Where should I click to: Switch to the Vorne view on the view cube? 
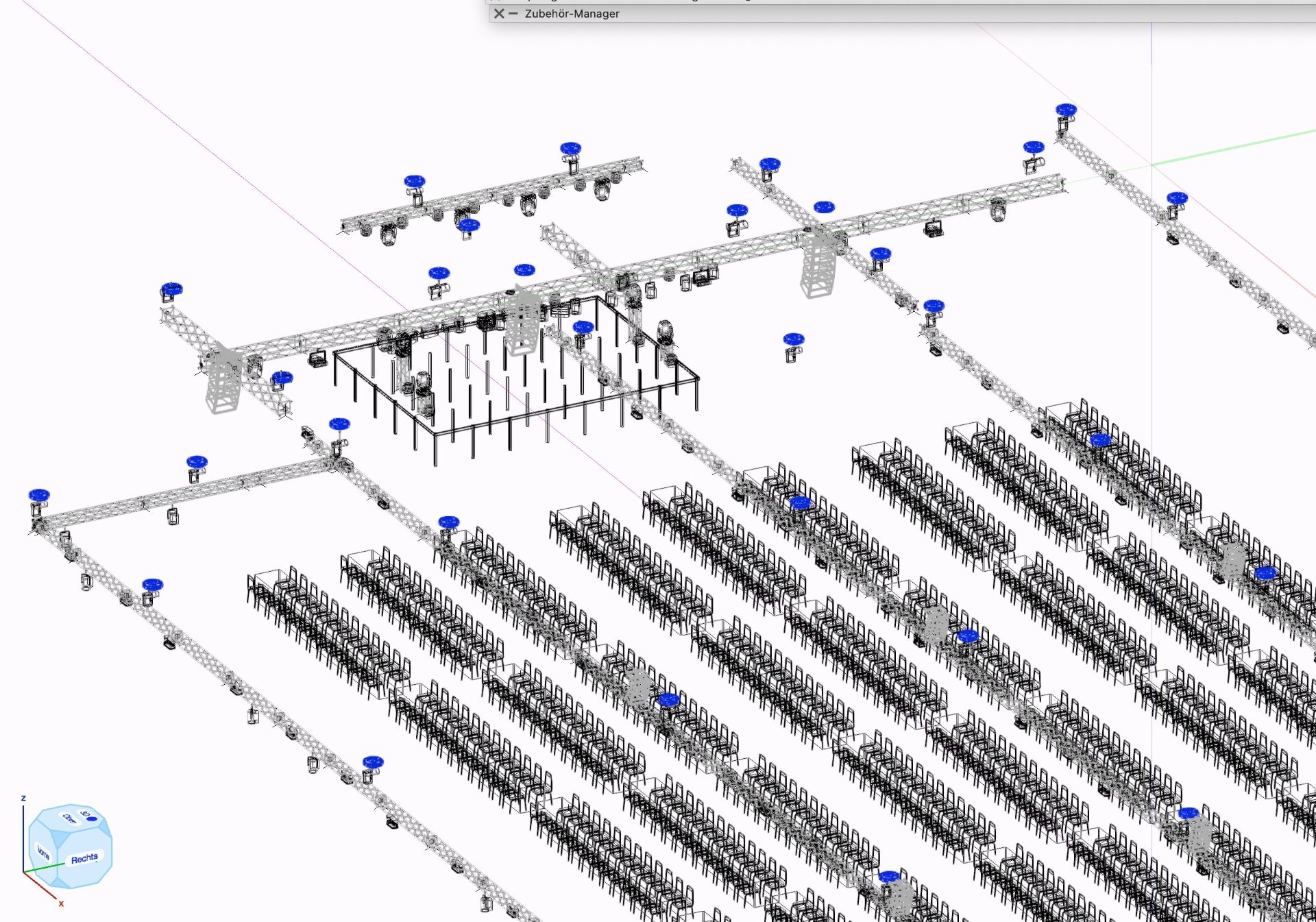[x=43, y=853]
